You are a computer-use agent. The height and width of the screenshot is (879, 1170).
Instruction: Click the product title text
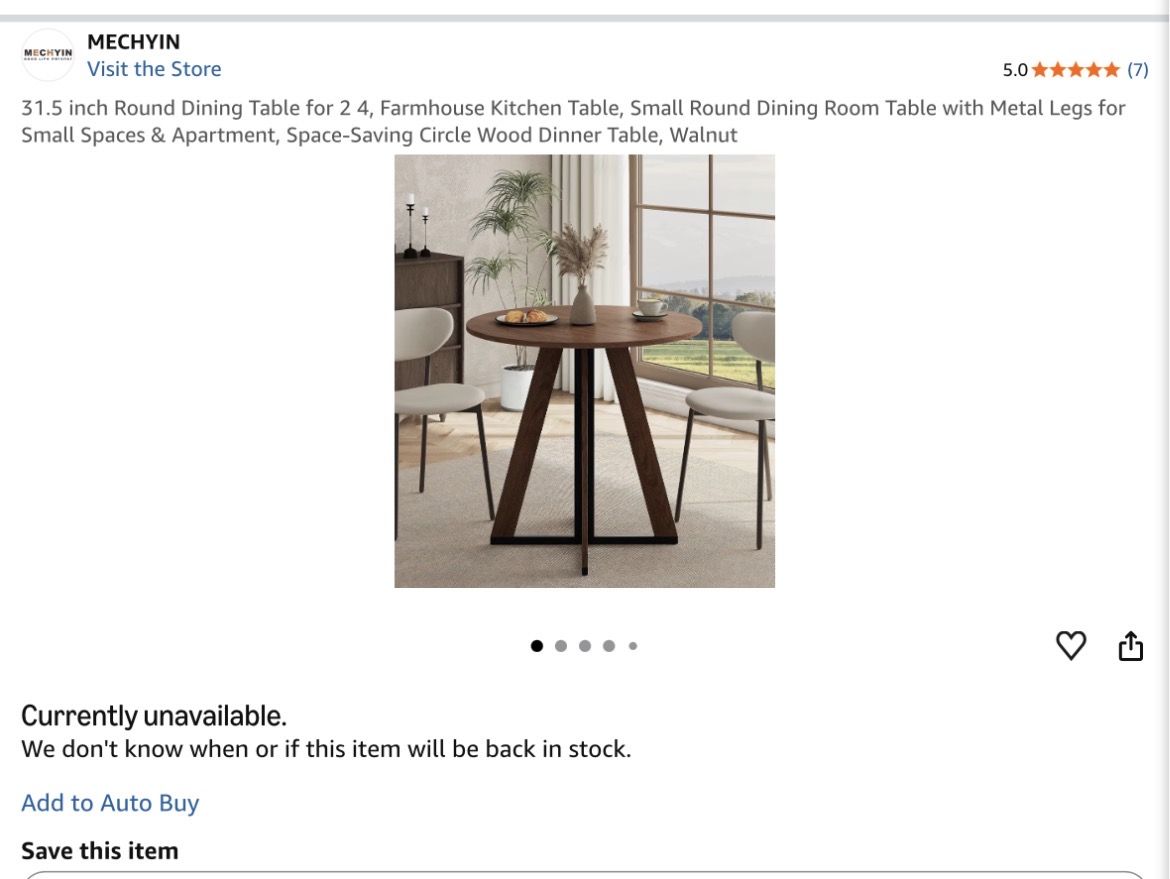(x=573, y=122)
